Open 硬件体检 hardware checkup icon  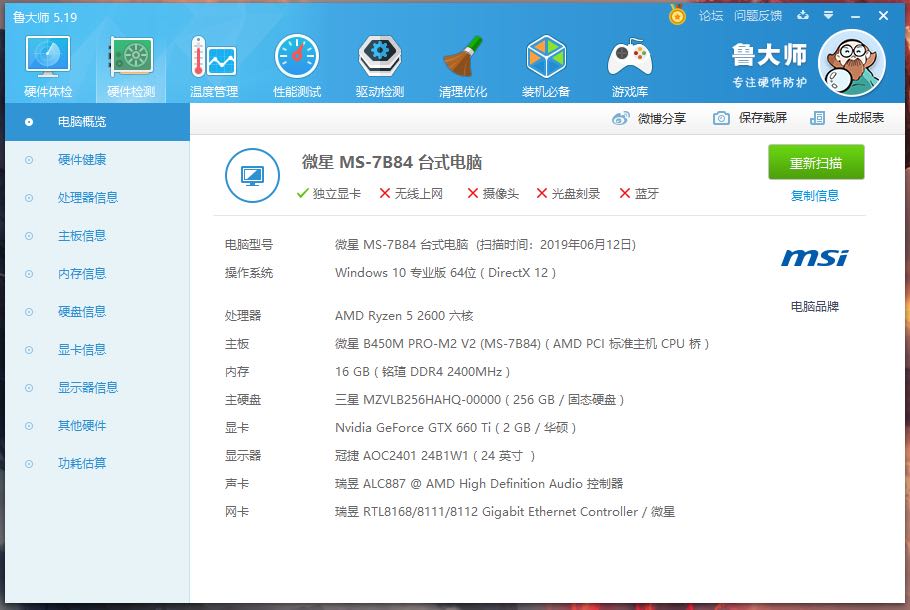pyautogui.click(x=48, y=66)
